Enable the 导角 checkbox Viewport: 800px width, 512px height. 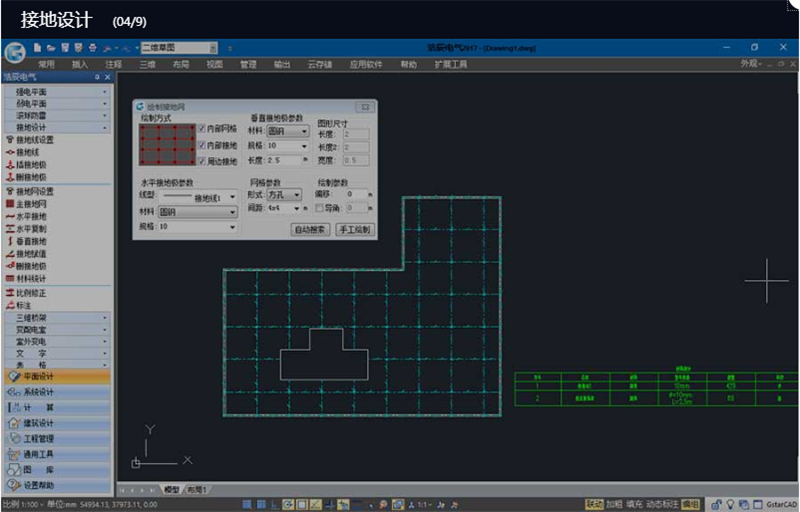tap(320, 208)
